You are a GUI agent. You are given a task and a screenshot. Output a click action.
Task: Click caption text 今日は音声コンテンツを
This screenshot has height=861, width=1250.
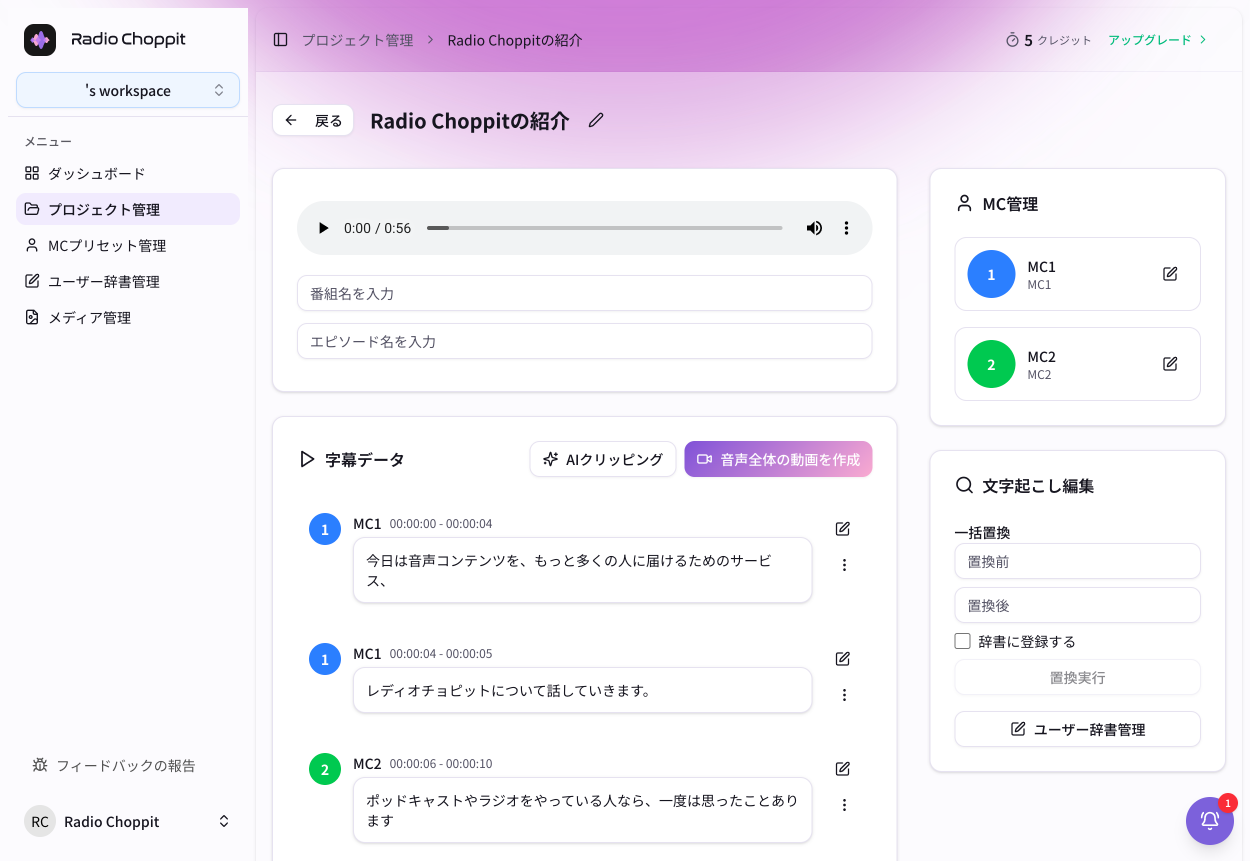(582, 570)
